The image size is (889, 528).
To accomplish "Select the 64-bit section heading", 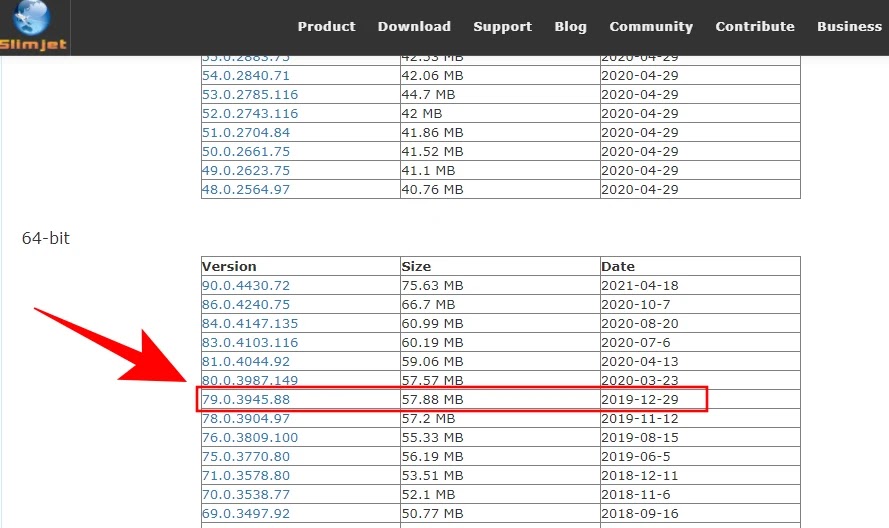I will [x=45, y=238].
